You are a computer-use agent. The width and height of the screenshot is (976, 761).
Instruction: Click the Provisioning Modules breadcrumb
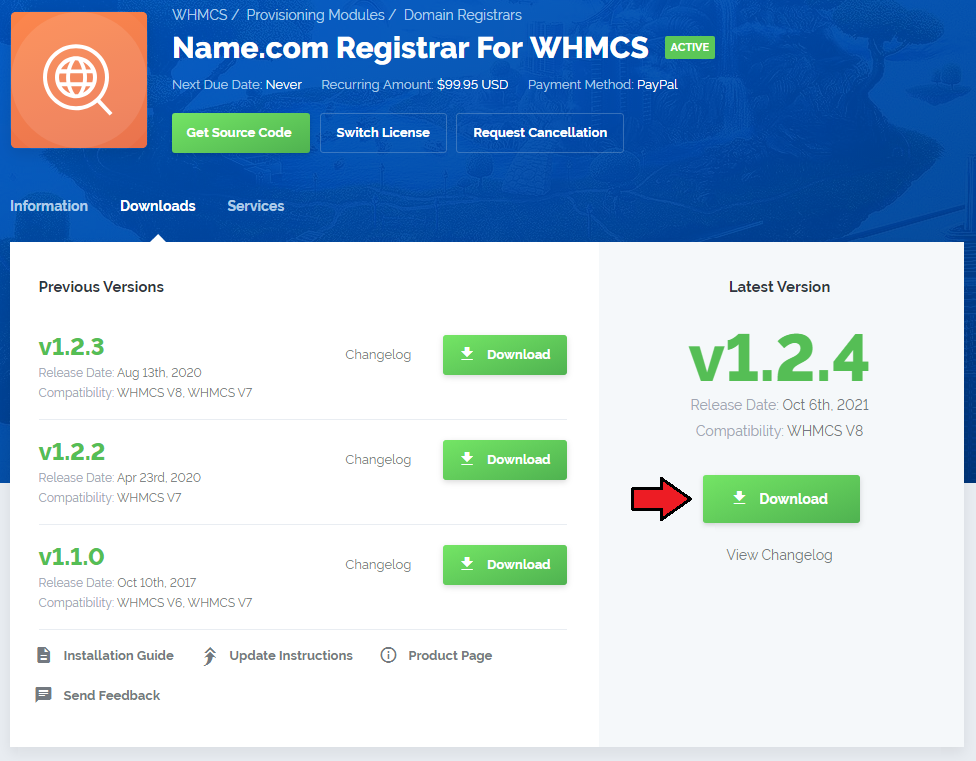click(316, 15)
